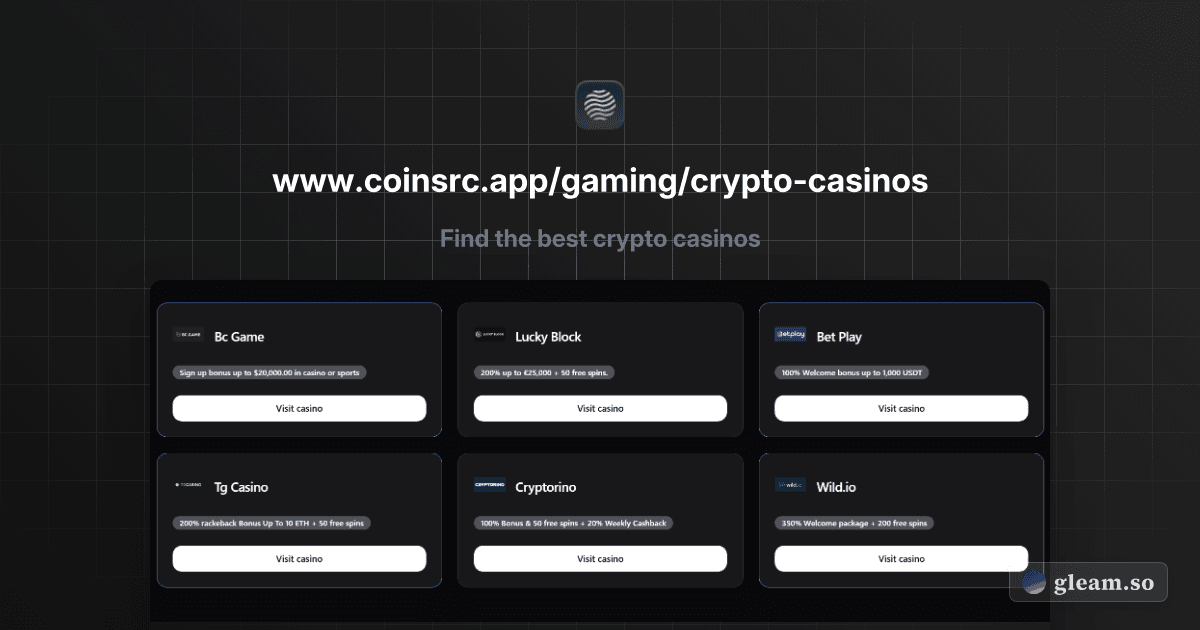Click the Cryptorino logo icon

(x=489, y=485)
